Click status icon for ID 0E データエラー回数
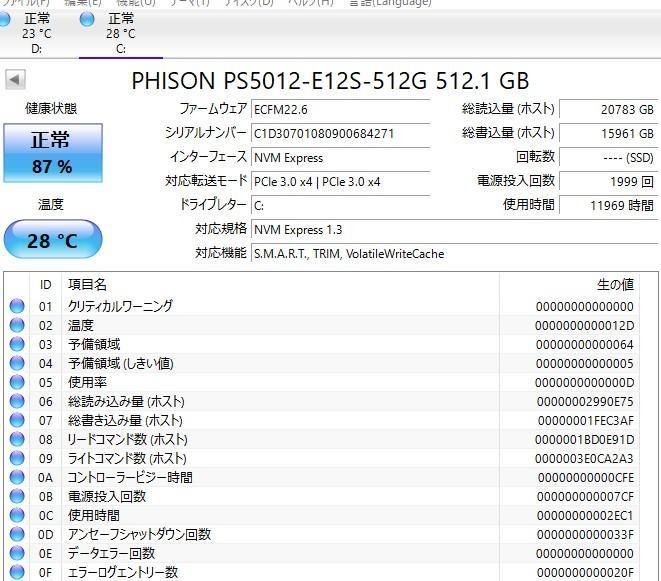 tap(17, 553)
